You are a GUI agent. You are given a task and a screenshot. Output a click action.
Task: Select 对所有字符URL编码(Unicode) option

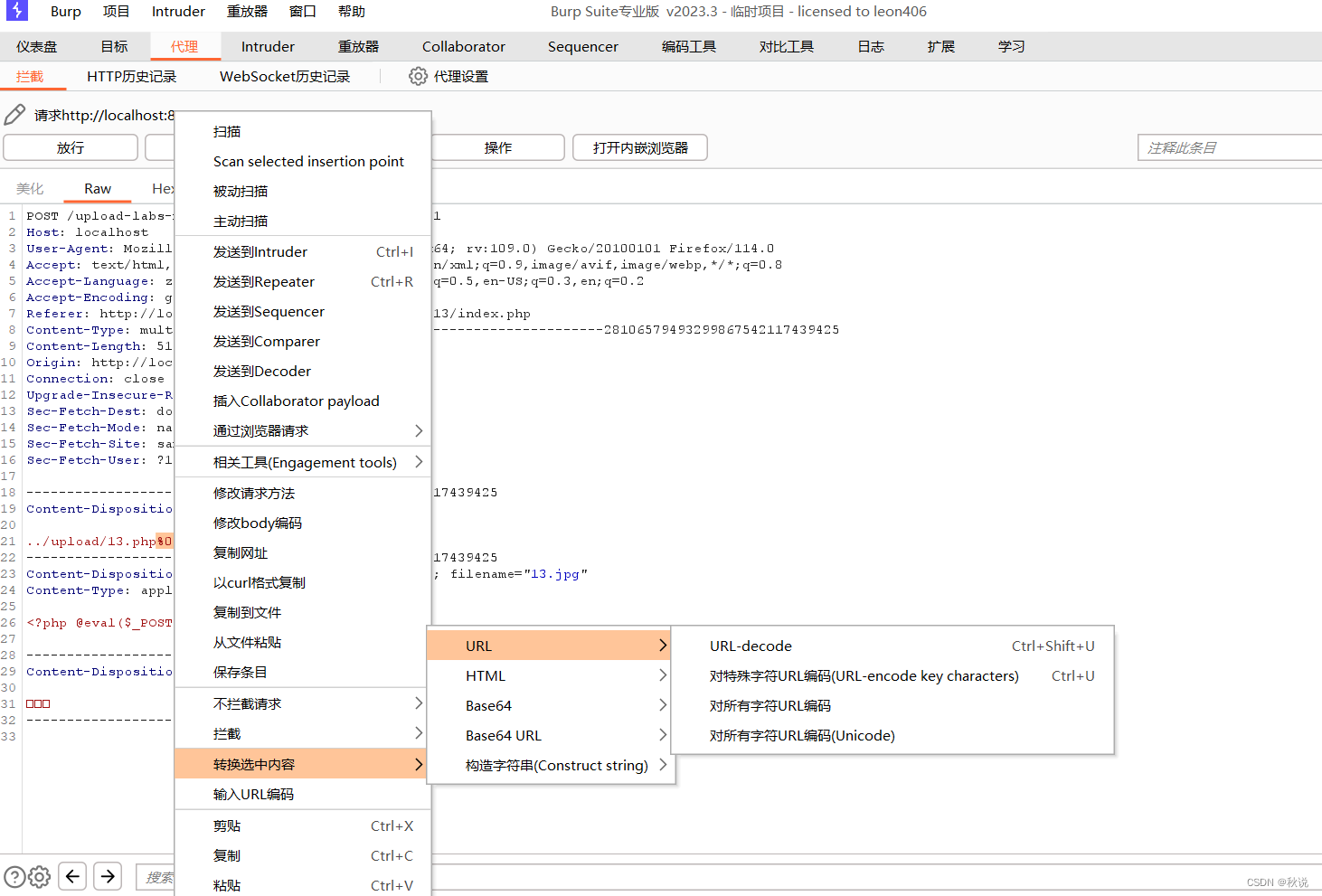coord(892,735)
